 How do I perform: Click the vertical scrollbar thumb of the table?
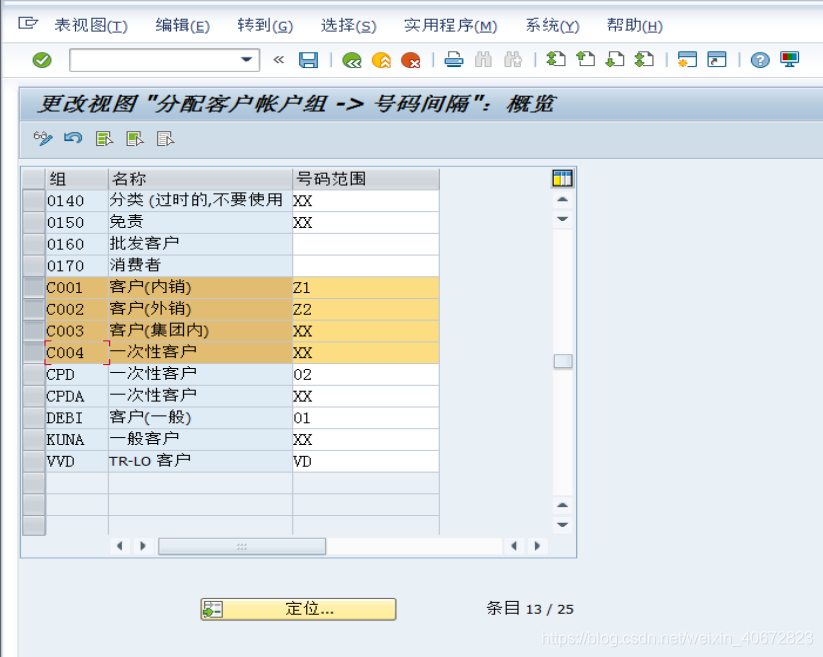pos(563,361)
